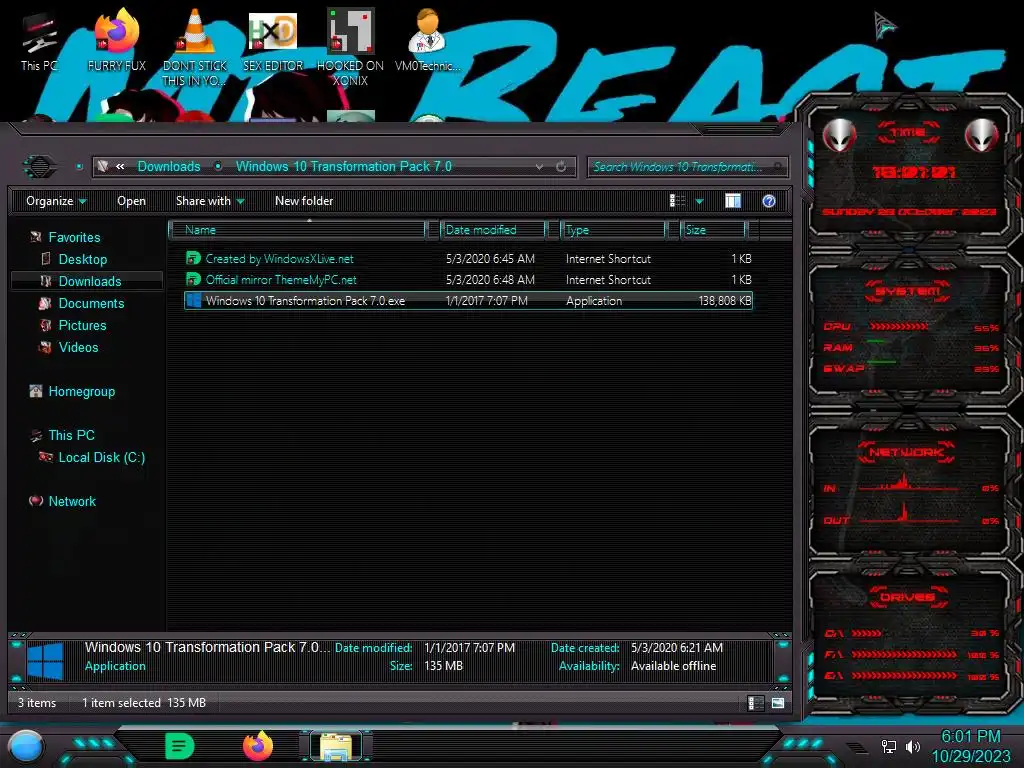Click the Explorer back navigation button

point(39,167)
